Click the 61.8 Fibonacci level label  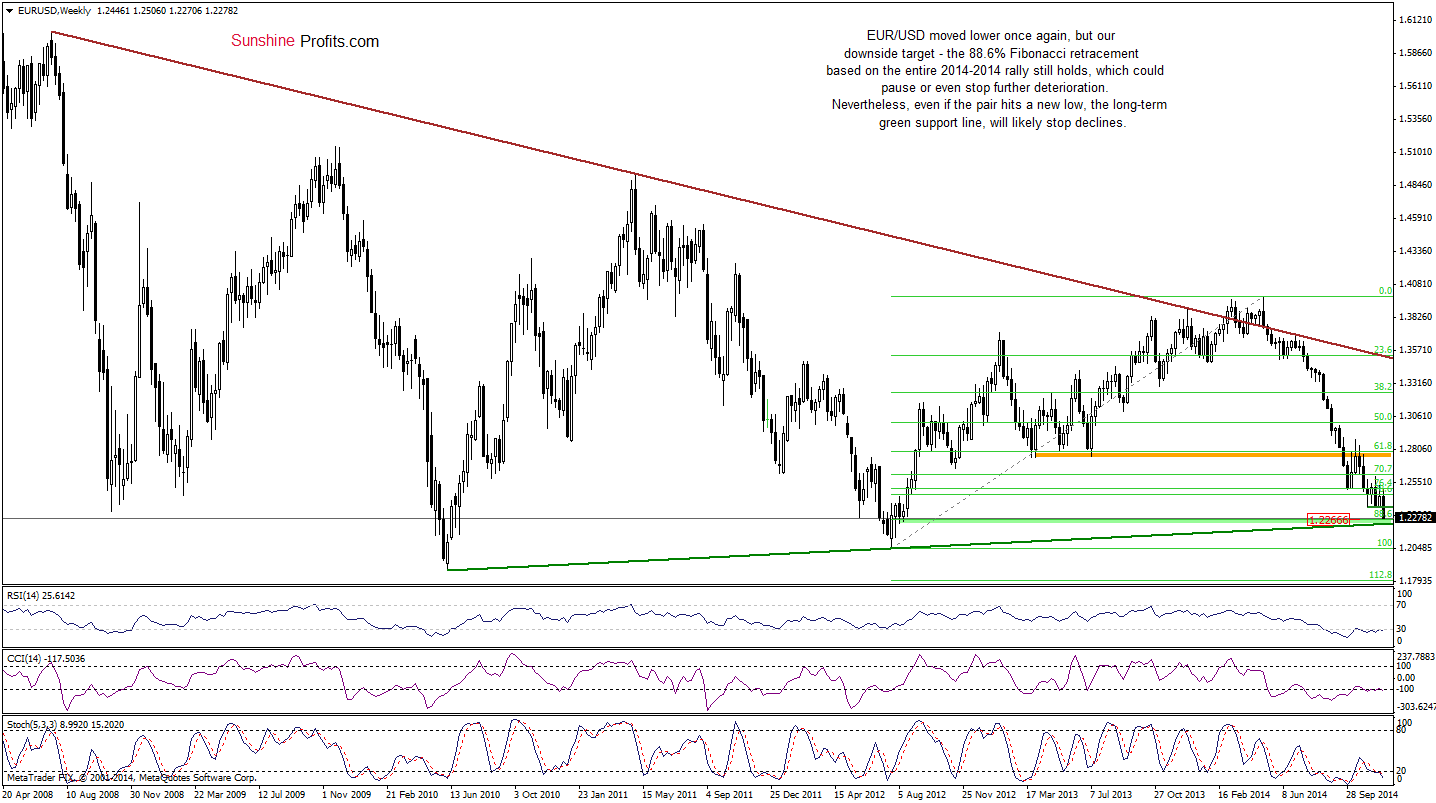(x=1383, y=446)
